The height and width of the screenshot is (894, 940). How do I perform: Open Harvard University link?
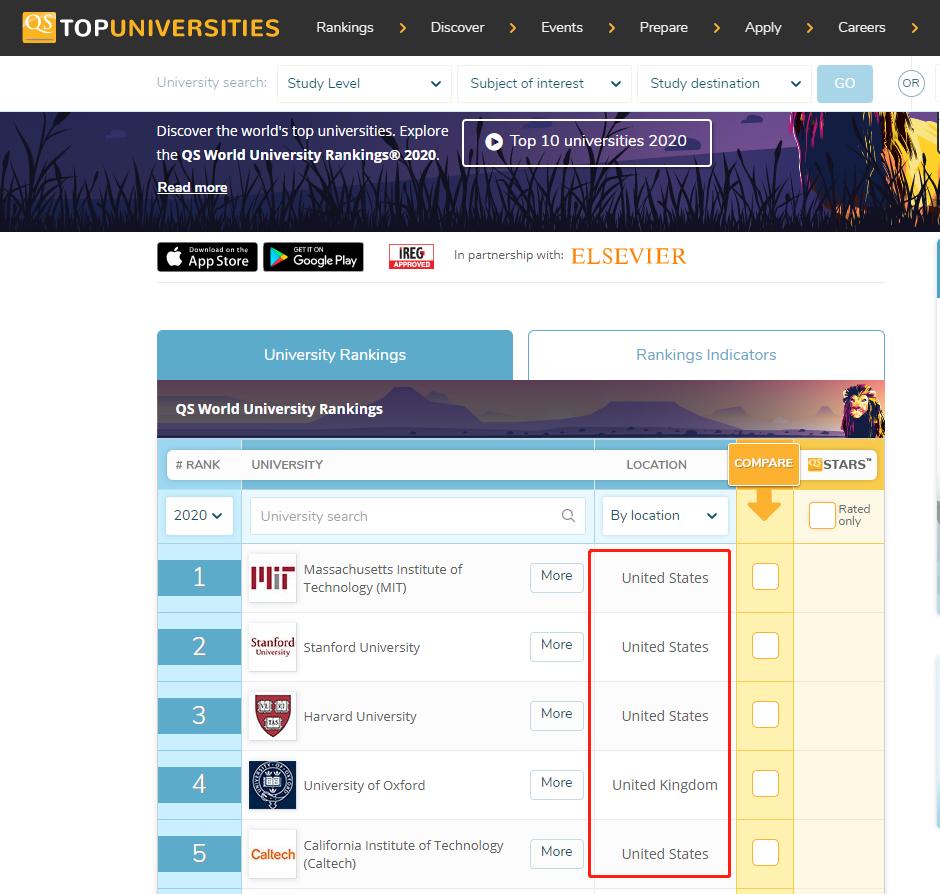click(x=360, y=717)
